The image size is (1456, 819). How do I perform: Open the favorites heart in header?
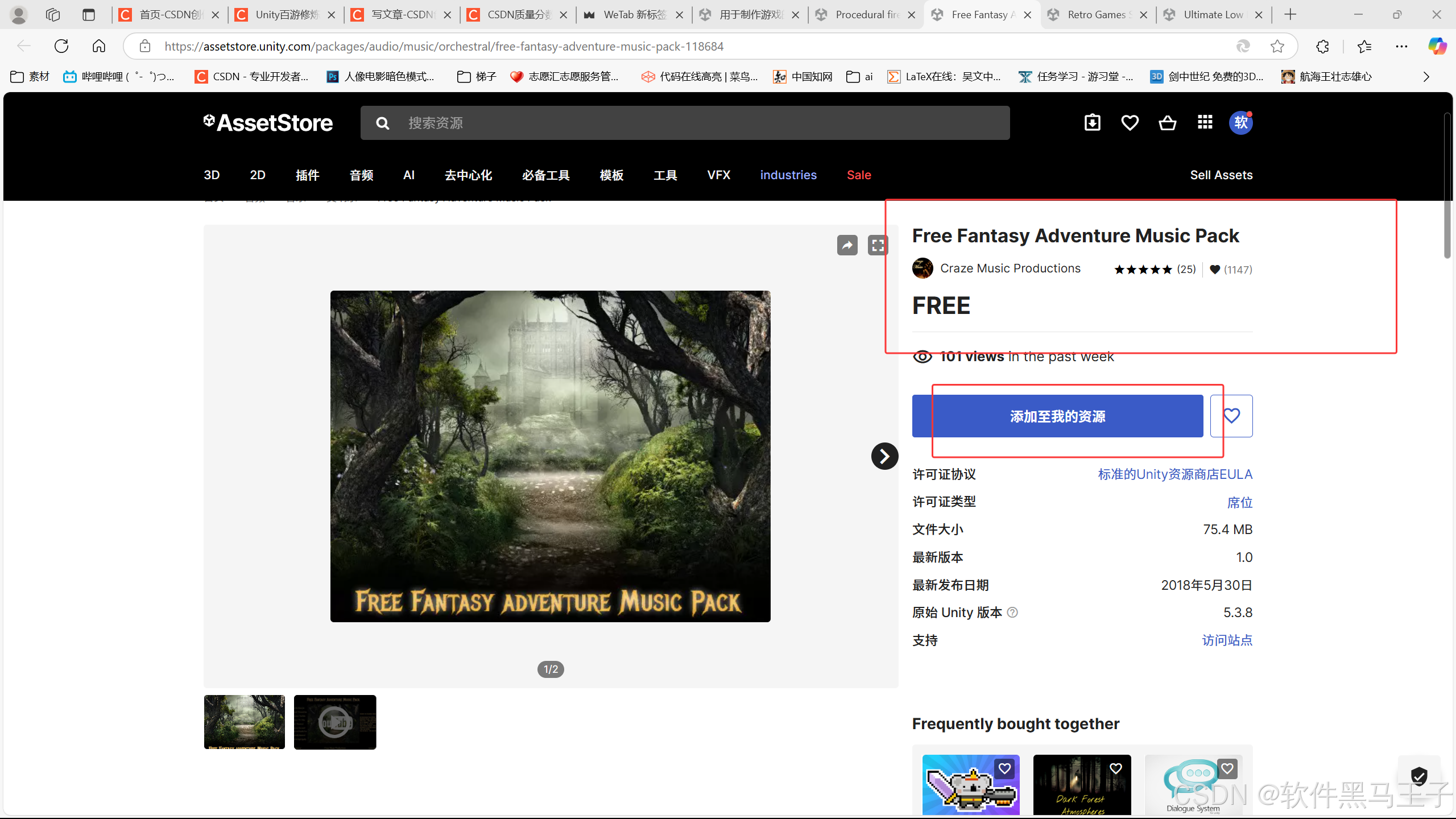click(1130, 122)
